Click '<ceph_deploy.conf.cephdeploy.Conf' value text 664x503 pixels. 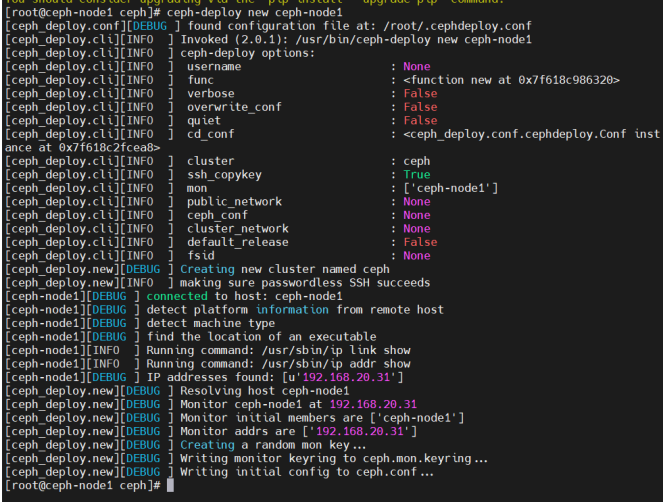515,134
